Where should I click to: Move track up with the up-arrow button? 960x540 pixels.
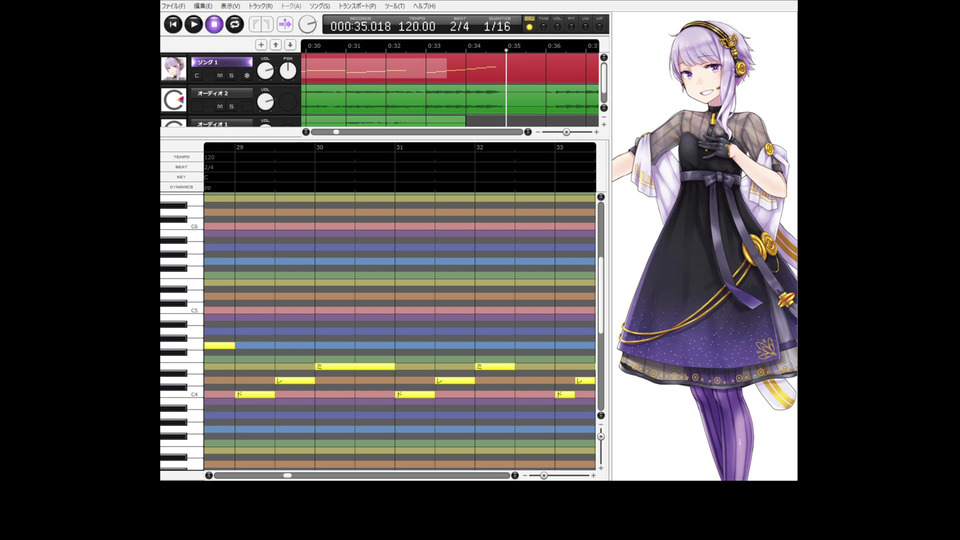[276, 45]
